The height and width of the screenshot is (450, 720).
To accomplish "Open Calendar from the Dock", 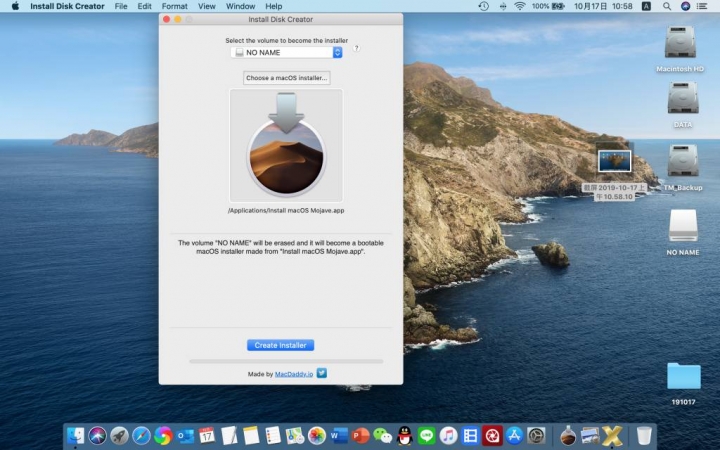I will [x=207, y=435].
